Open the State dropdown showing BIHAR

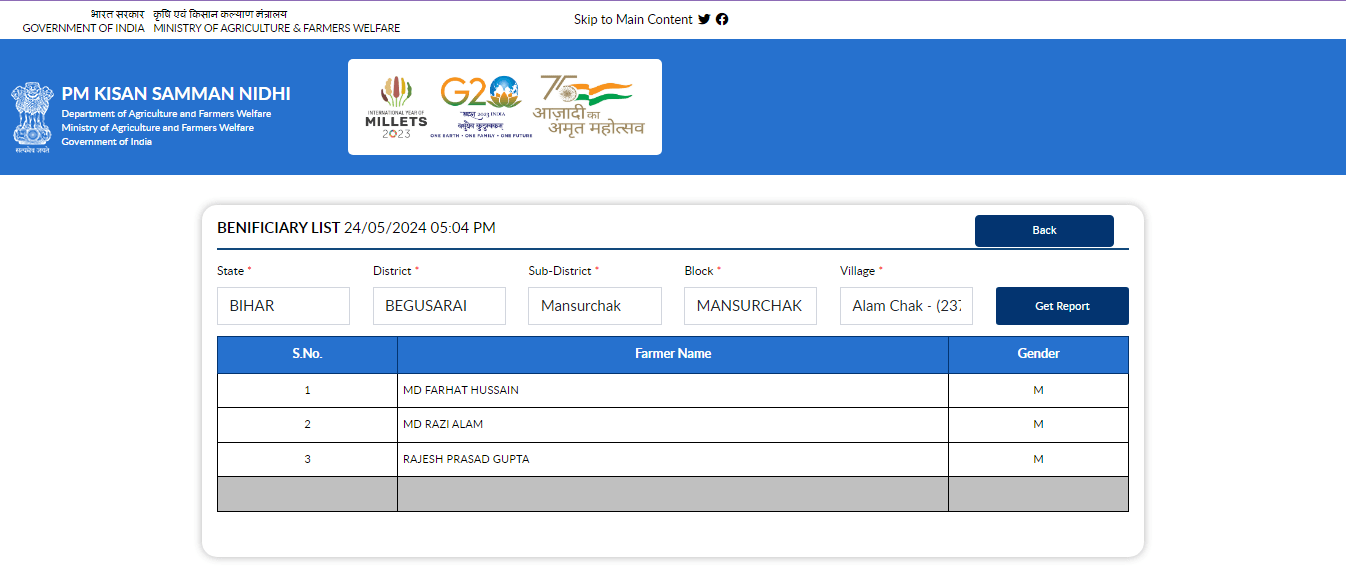click(283, 306)
